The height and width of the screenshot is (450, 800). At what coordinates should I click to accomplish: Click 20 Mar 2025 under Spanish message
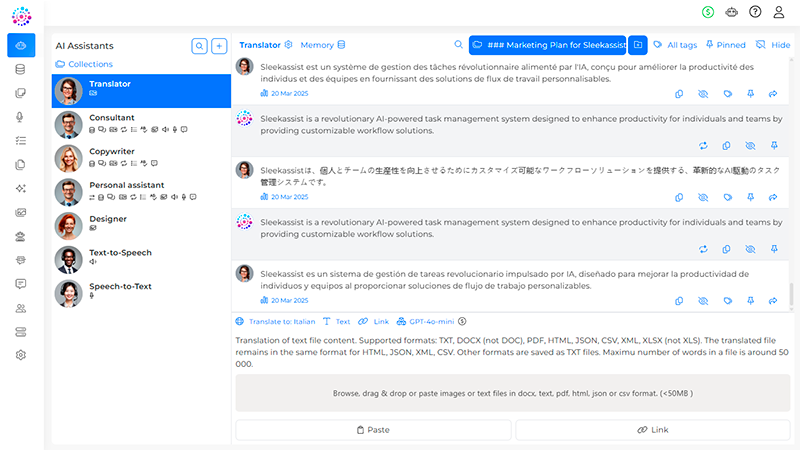[x=290, y=301]
